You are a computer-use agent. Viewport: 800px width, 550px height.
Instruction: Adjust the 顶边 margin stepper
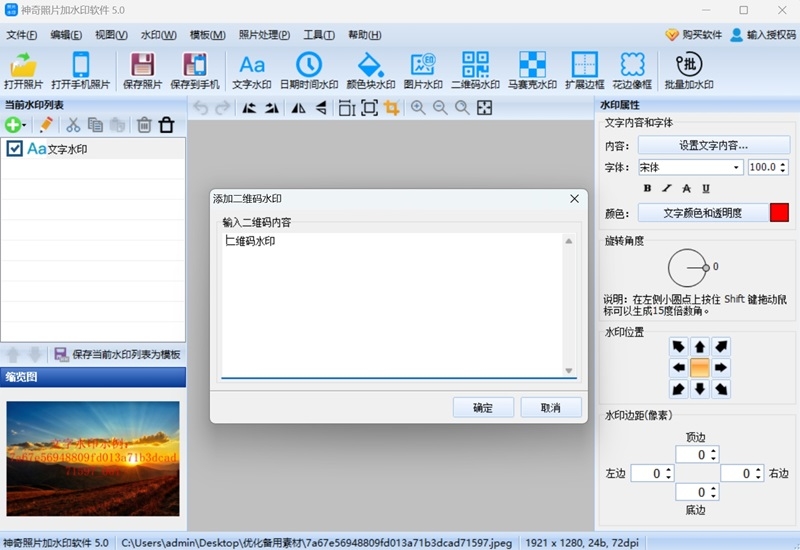click(713, 454)
